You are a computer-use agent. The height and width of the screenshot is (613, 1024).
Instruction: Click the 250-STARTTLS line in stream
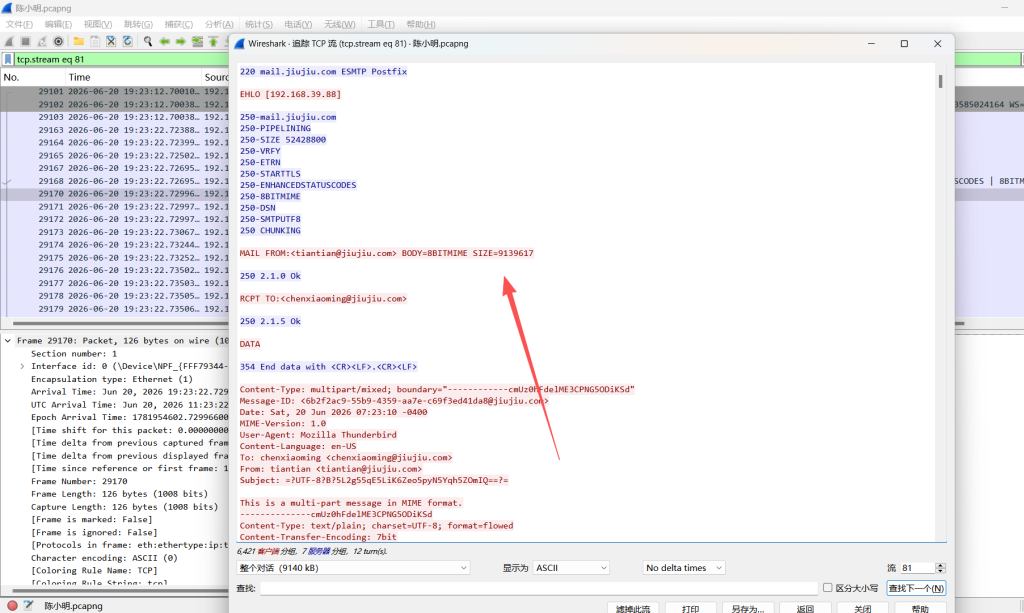[270, 174]
